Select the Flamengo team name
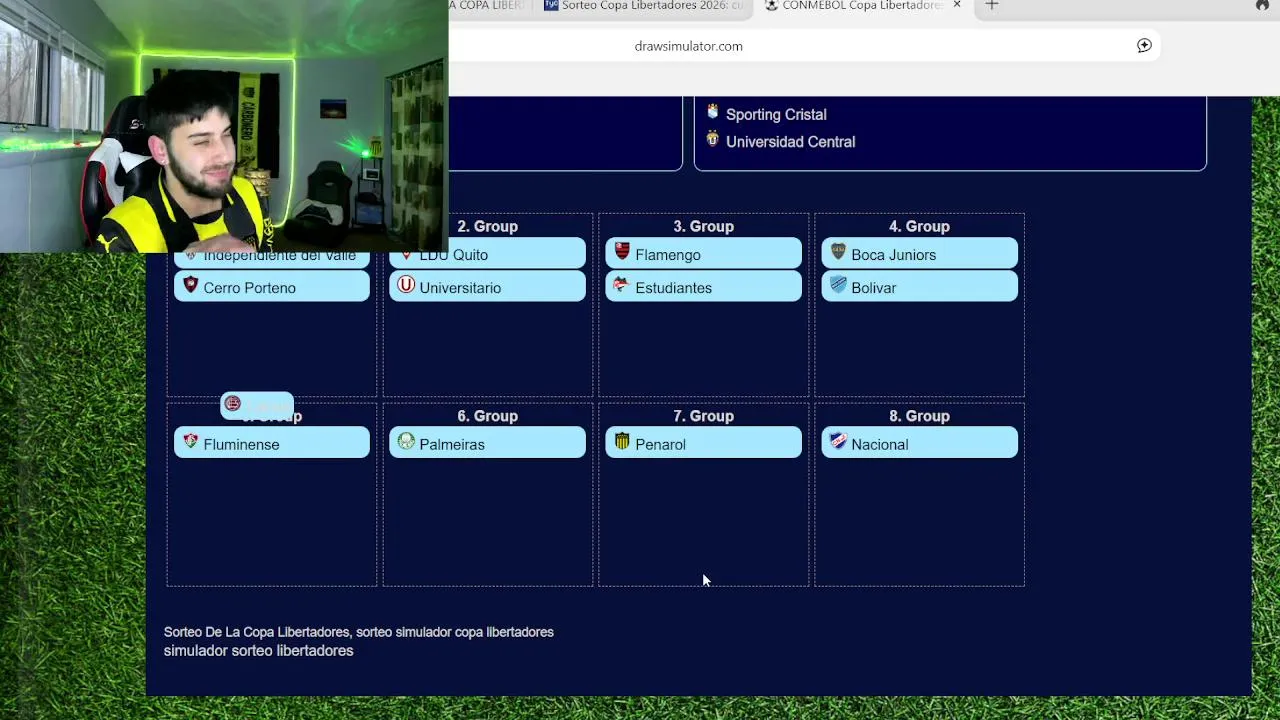 click(x=668, y=255)
